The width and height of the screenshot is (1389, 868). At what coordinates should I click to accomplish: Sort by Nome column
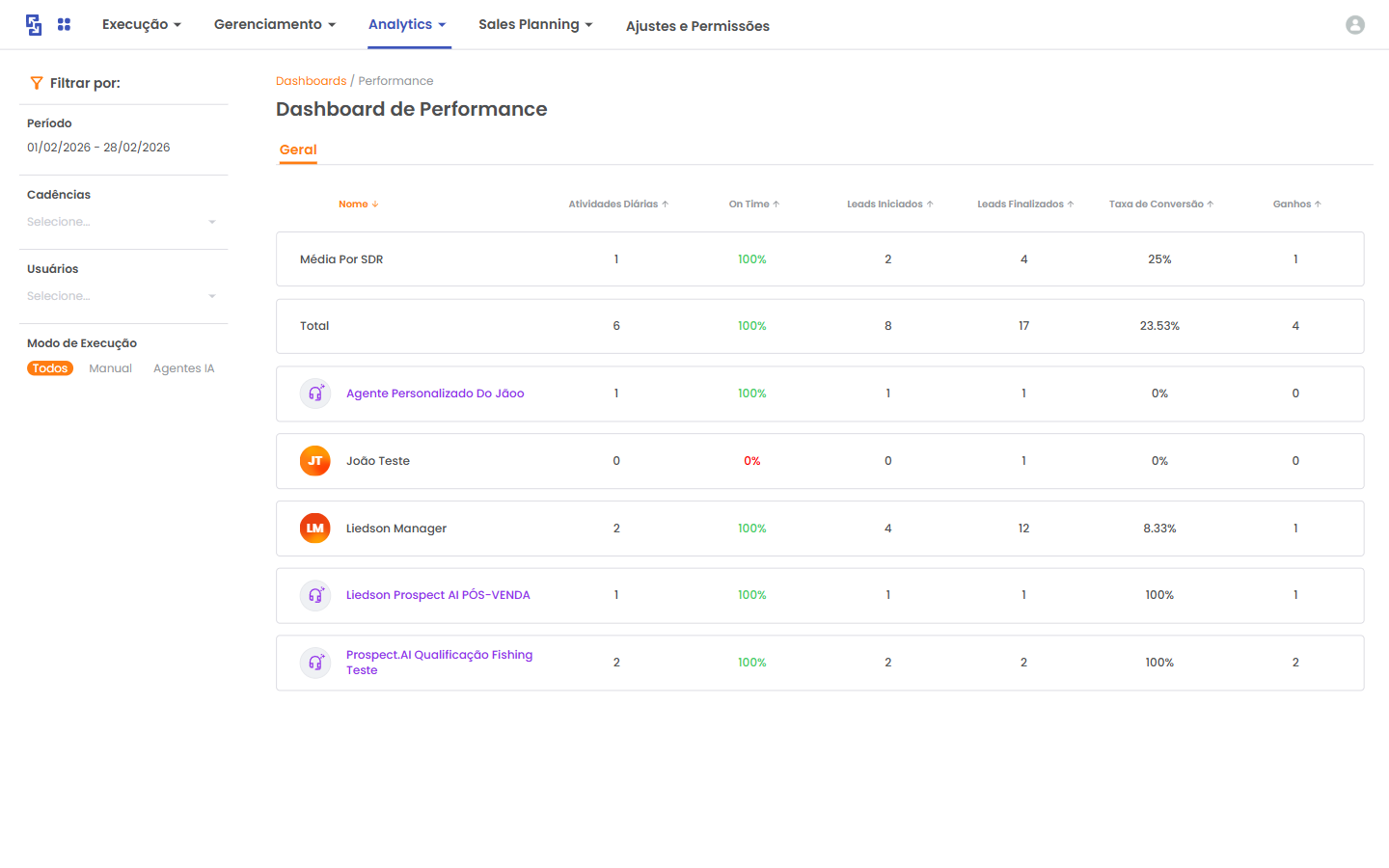coord(359,204)
